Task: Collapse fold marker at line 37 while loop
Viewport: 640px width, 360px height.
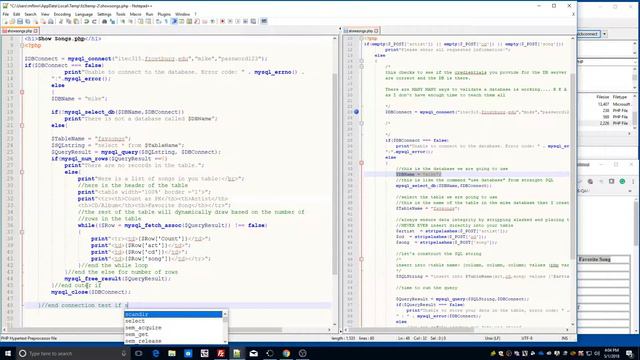Action: coord(22,232)
